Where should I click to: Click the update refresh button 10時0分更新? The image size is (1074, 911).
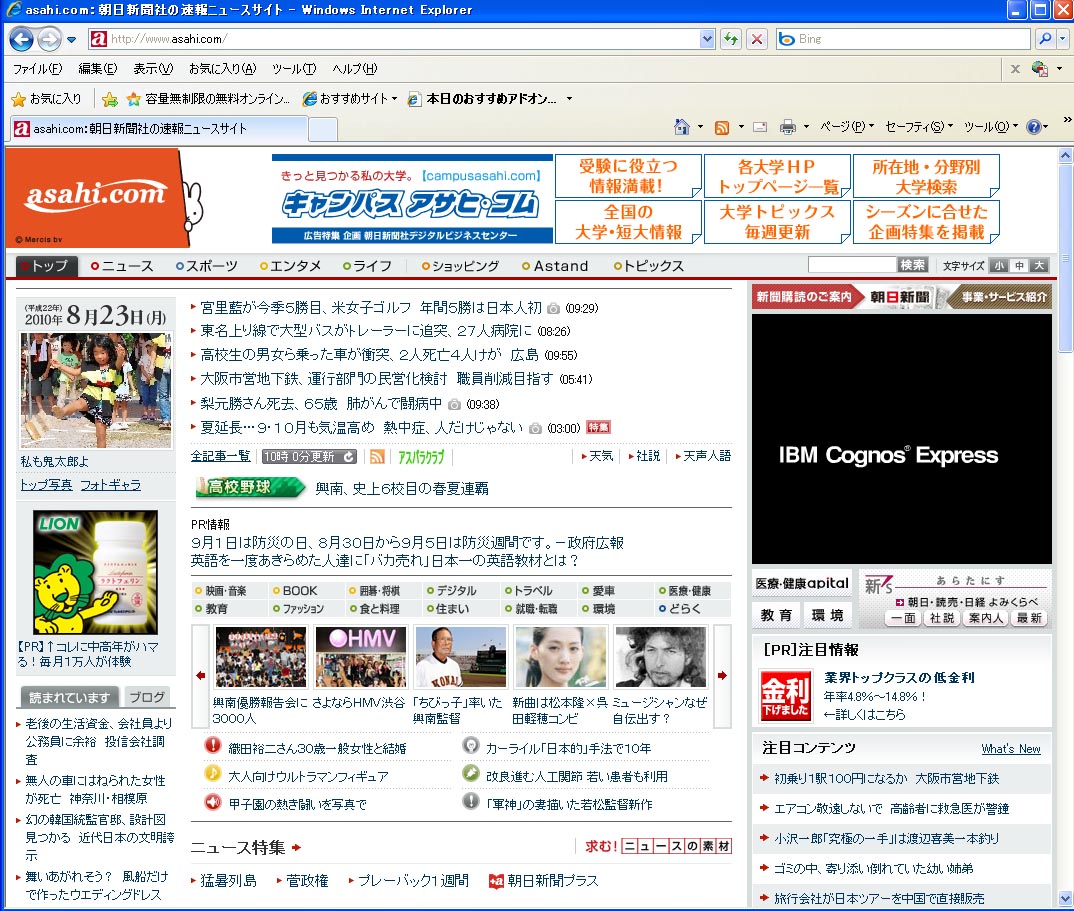pyautogui.click(x=310, y=457)
